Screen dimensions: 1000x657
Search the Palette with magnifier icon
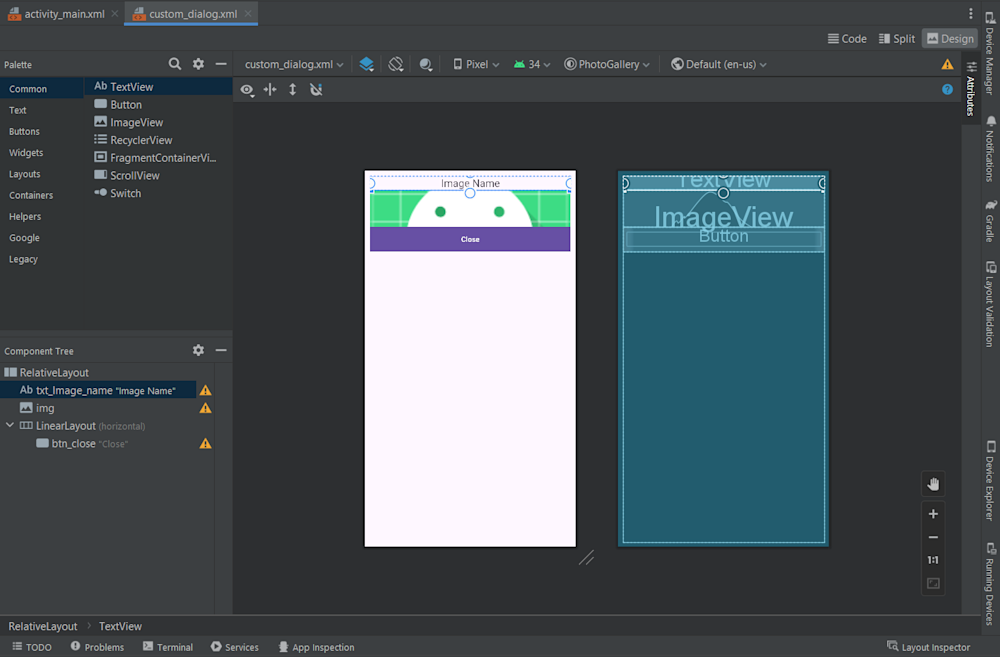(x=175, y=64)
